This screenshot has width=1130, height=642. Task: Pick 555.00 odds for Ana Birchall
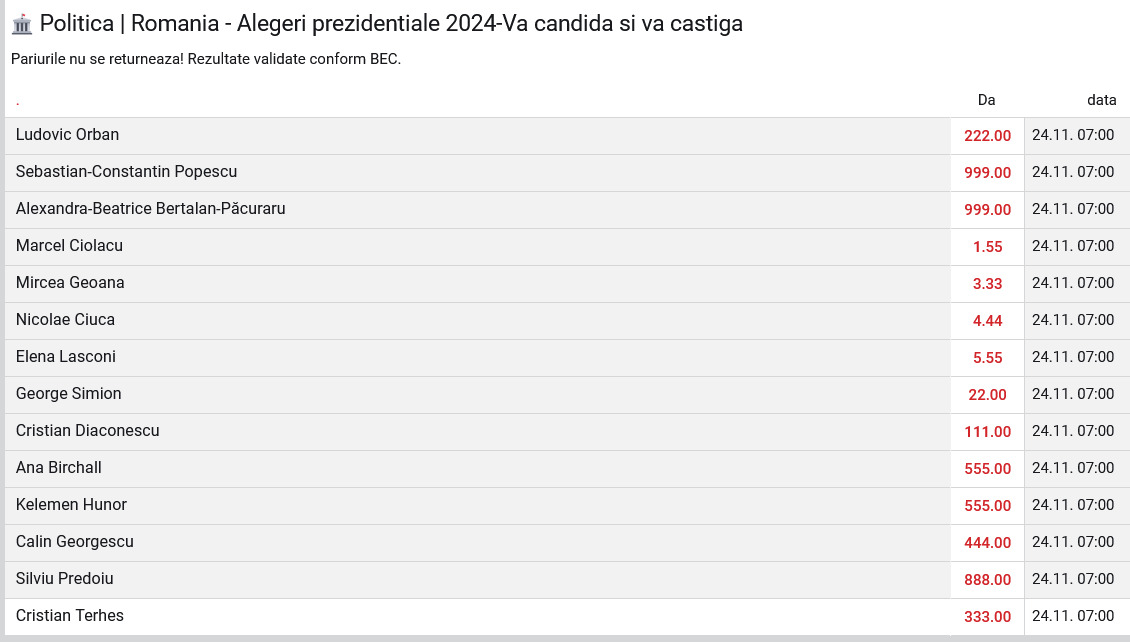click(x=987, y=468)
